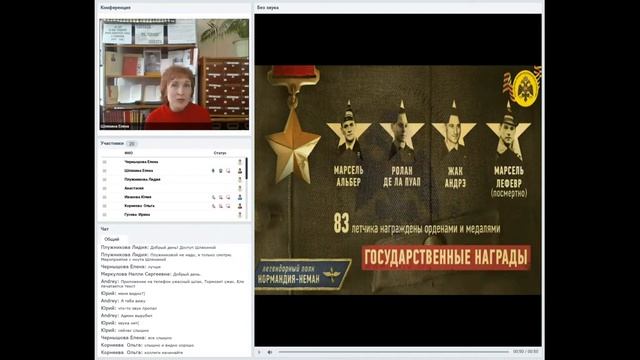Click the first chat message from Плужникова Лидия
Screen dimensions: 640x360
(x=158, y=247)
